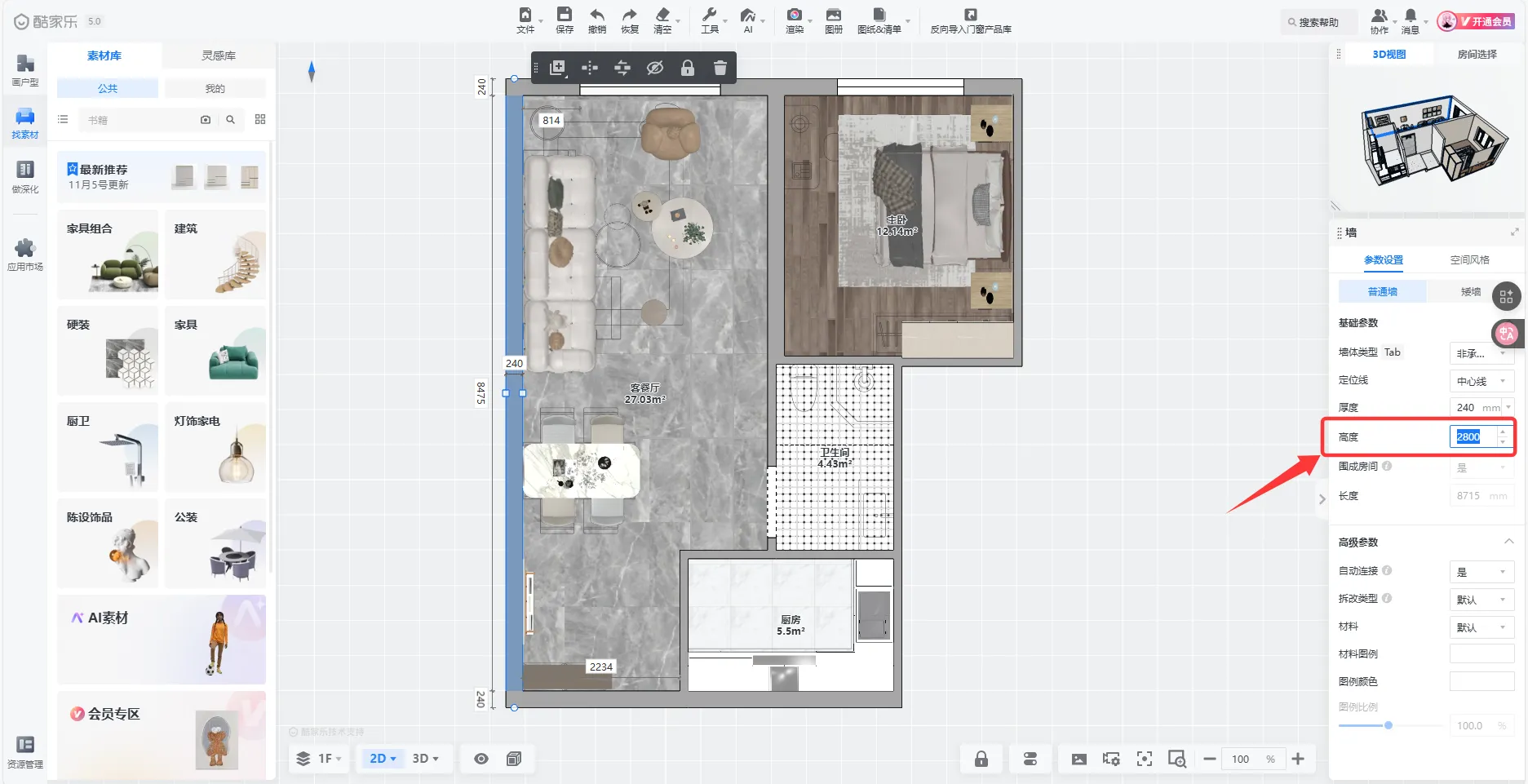Open the 定位线 dropdown
The image size is (1528, 784).
pyautogui.click(x=1481, y=381)
